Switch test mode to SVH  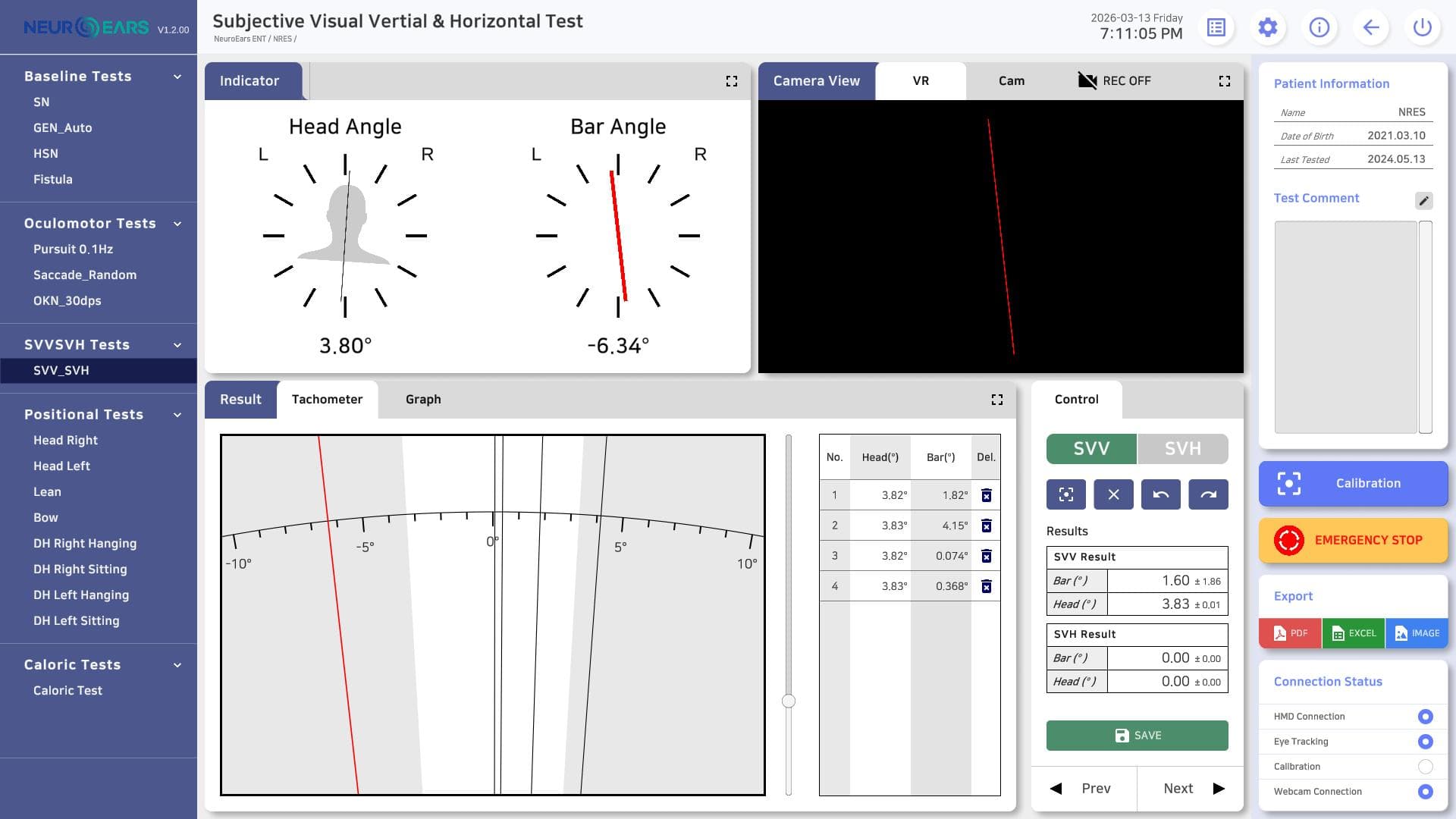coord(1183,449)
